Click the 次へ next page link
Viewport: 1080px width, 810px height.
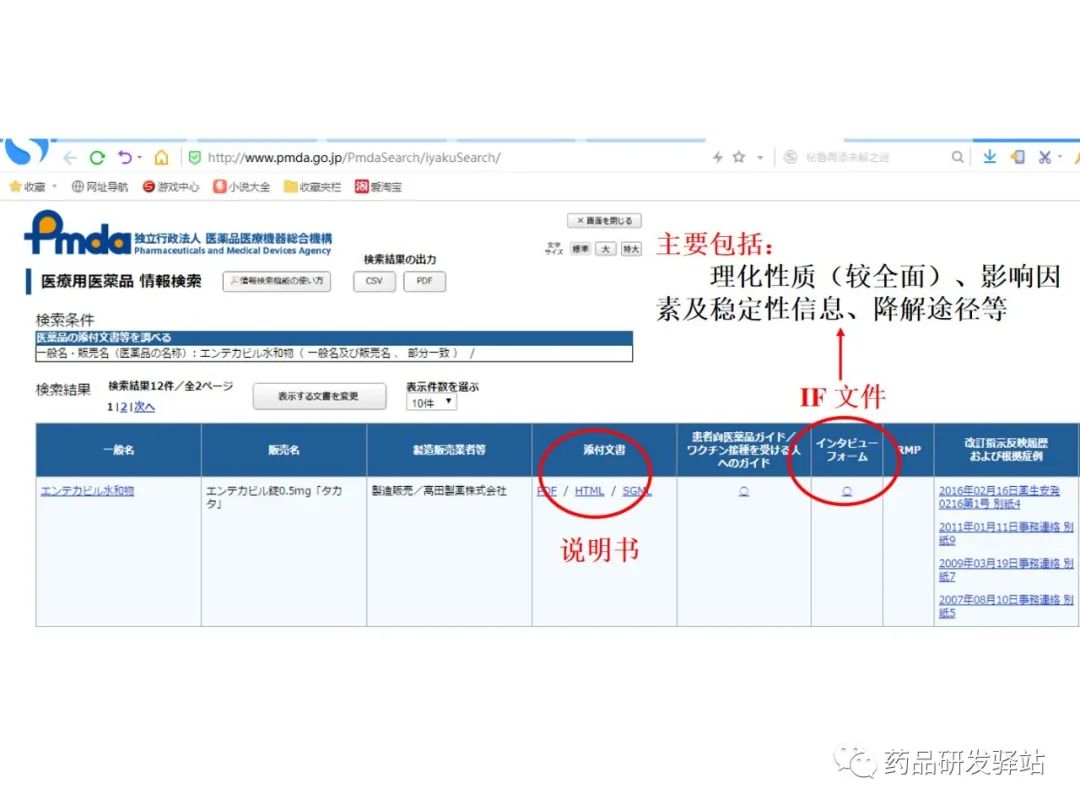pyautogui.click(x=144, y=407)
